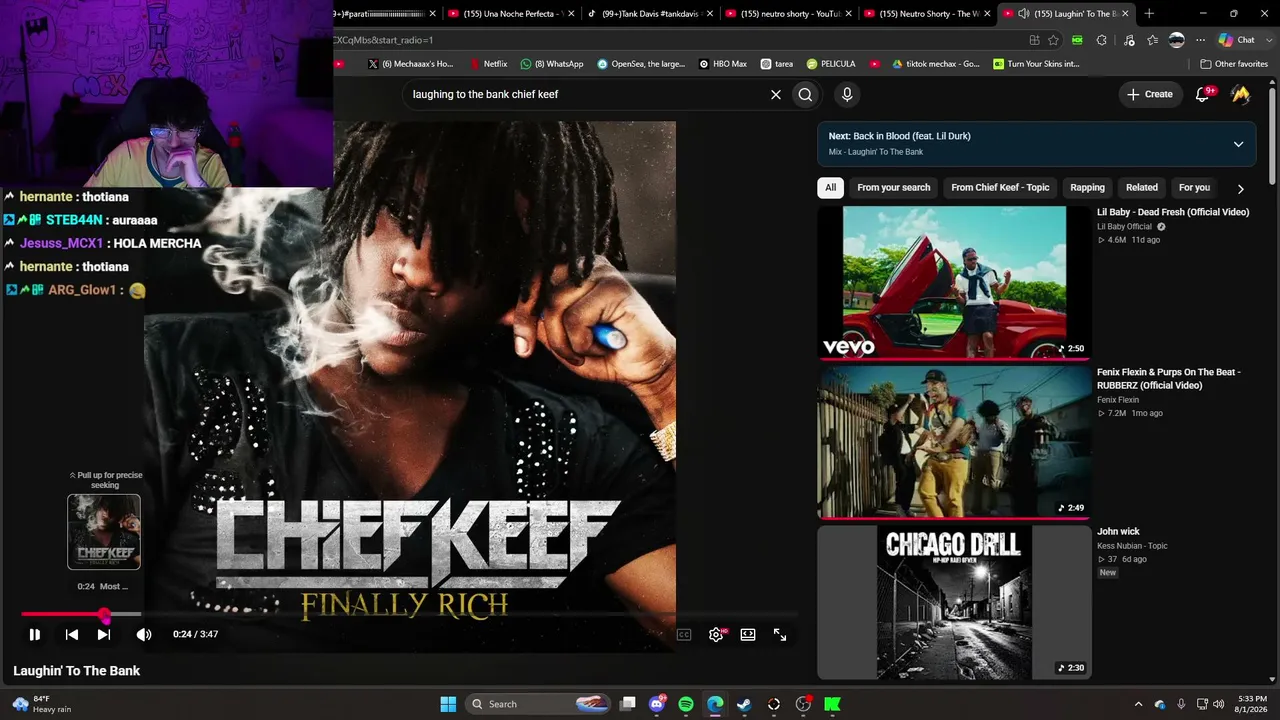The image size is (1280, 720).
Task: Open the HBO Max bookmark
Action: [723, 64]
